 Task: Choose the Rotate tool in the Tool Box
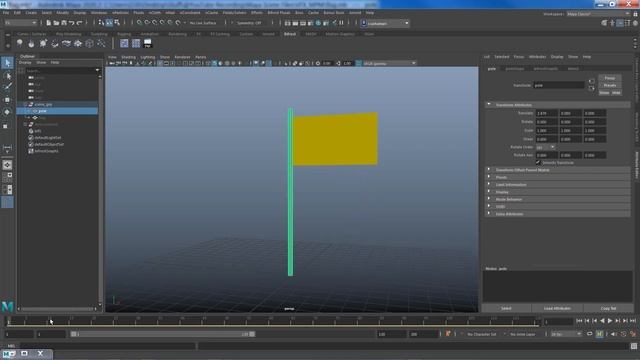click(x=7, y=112)
